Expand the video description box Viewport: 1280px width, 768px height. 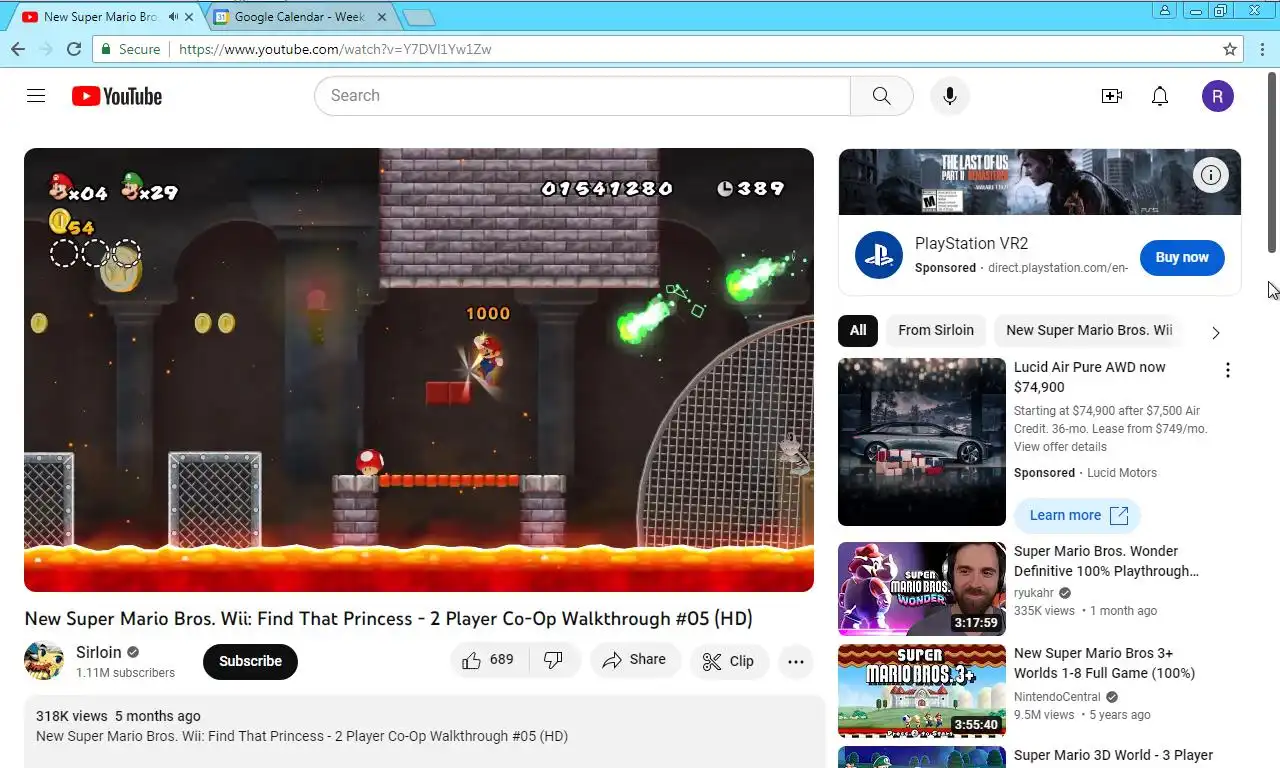tap(424, 732)
